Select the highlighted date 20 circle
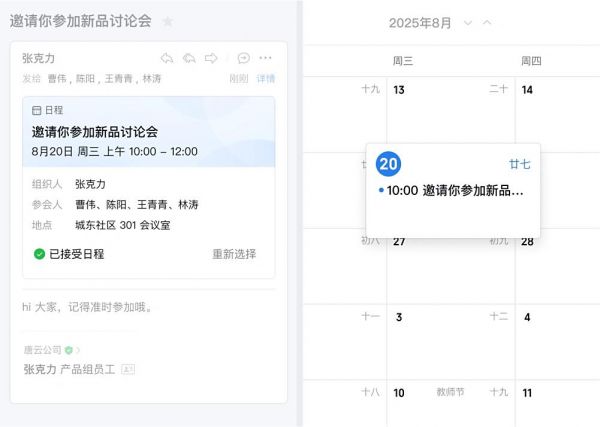Image resolution: width=600 pixels, height=427 pixels. [x=389, y=164]
